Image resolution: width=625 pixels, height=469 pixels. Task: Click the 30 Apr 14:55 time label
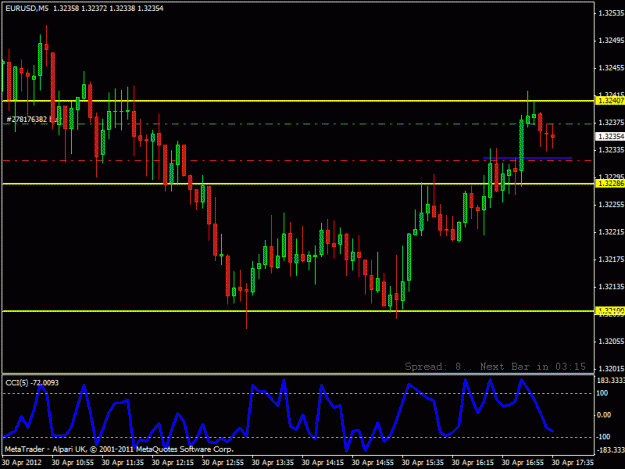(373, 463)
